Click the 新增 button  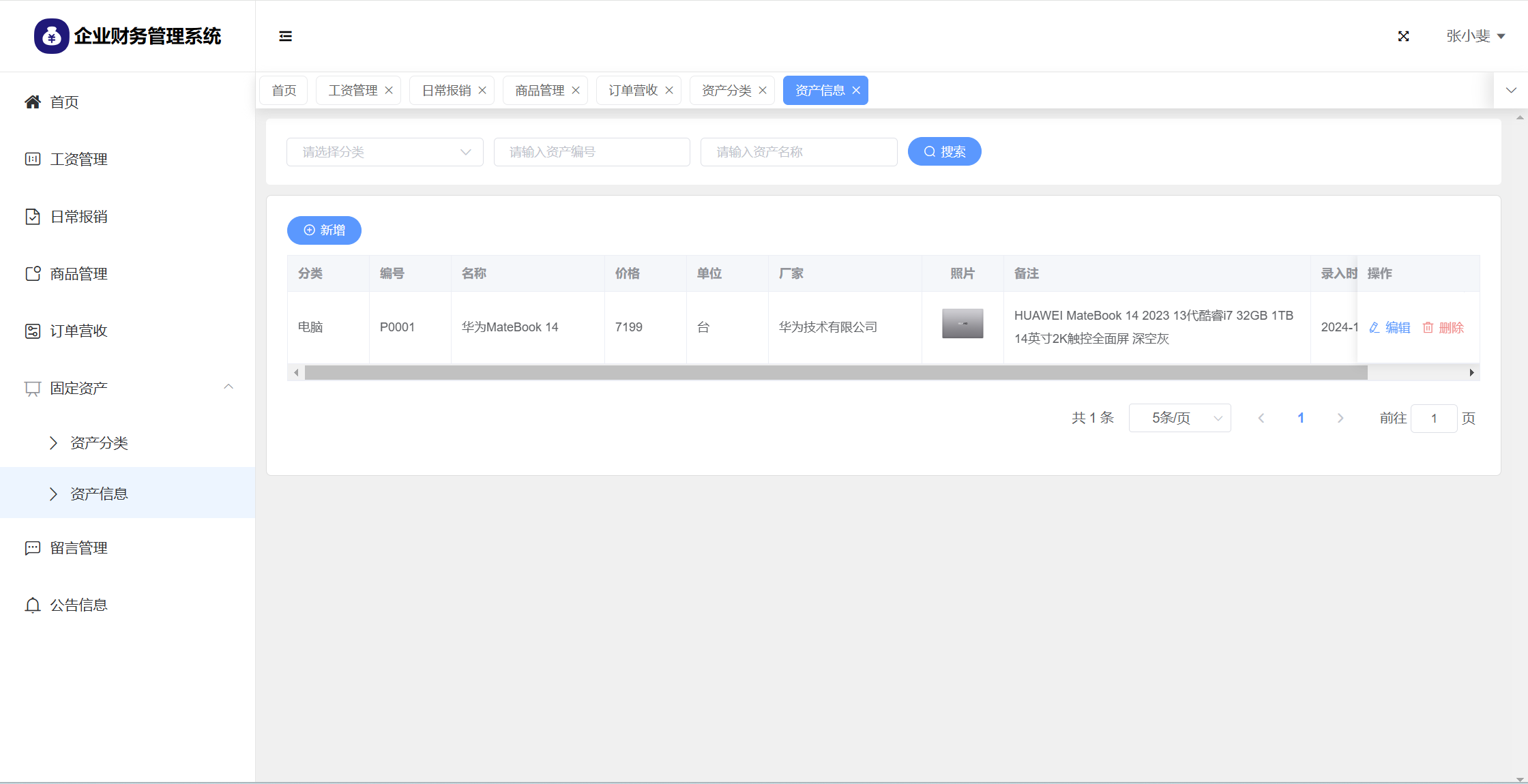pos(324,230)
